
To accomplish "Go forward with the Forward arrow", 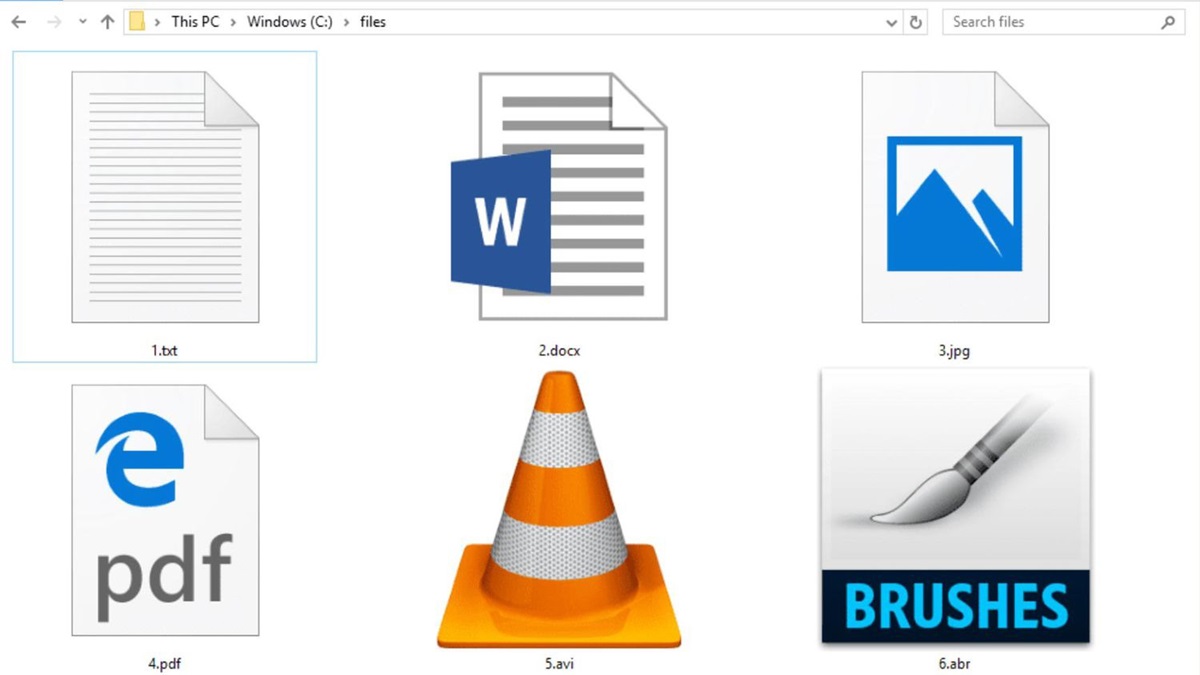I will (54, 22).
